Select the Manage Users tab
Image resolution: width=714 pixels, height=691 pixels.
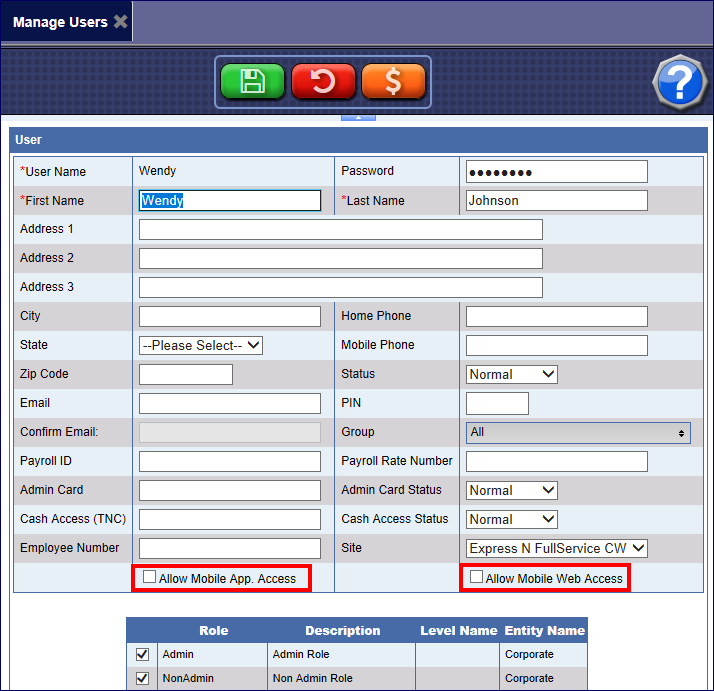60,22
